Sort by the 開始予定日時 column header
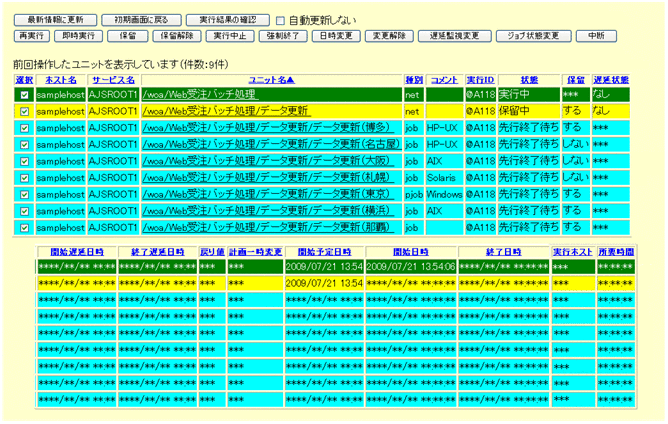 [x=324, y=252]
